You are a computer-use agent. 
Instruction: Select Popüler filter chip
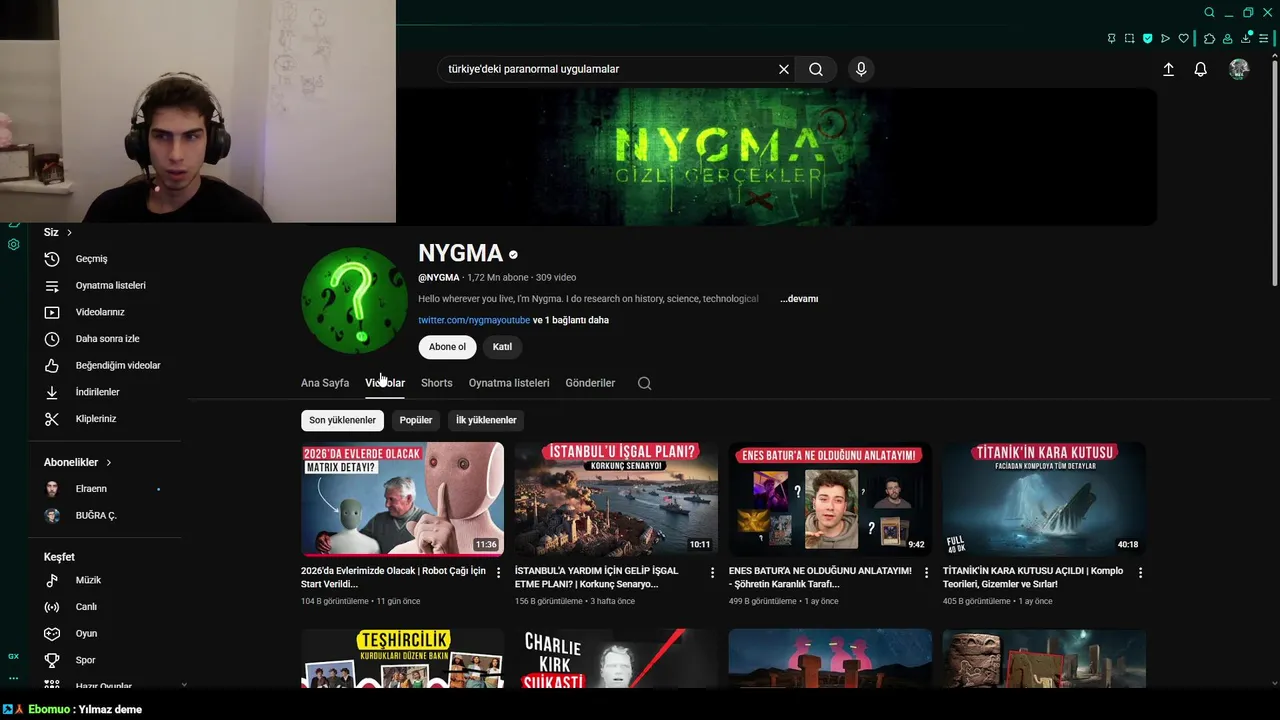[416, 420]
